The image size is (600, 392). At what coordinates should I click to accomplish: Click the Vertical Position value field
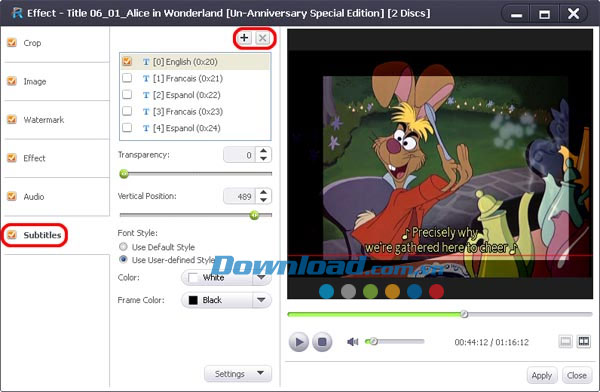point(241,196)
